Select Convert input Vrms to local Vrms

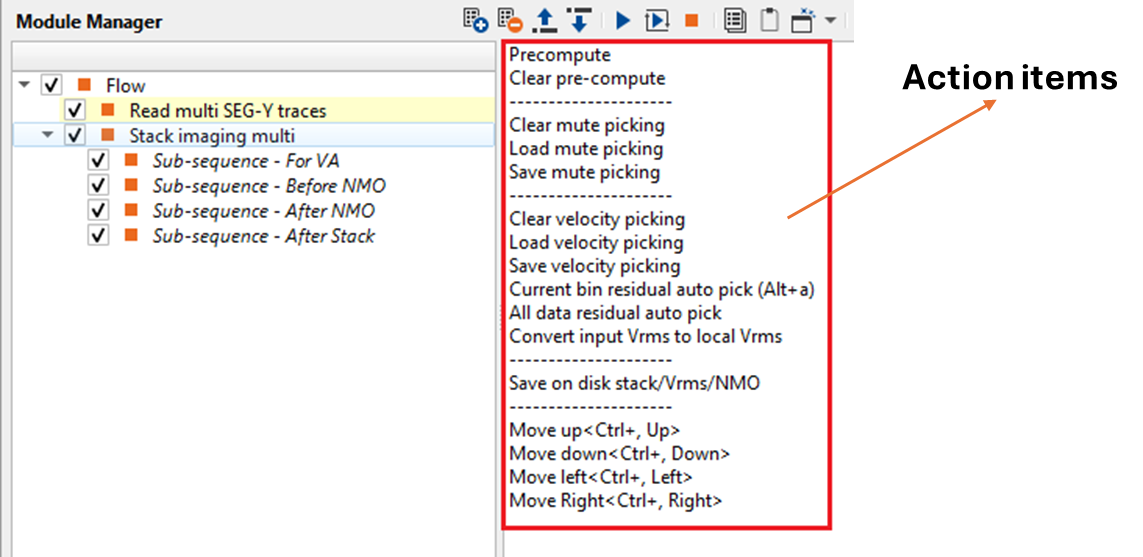[646, 337]
